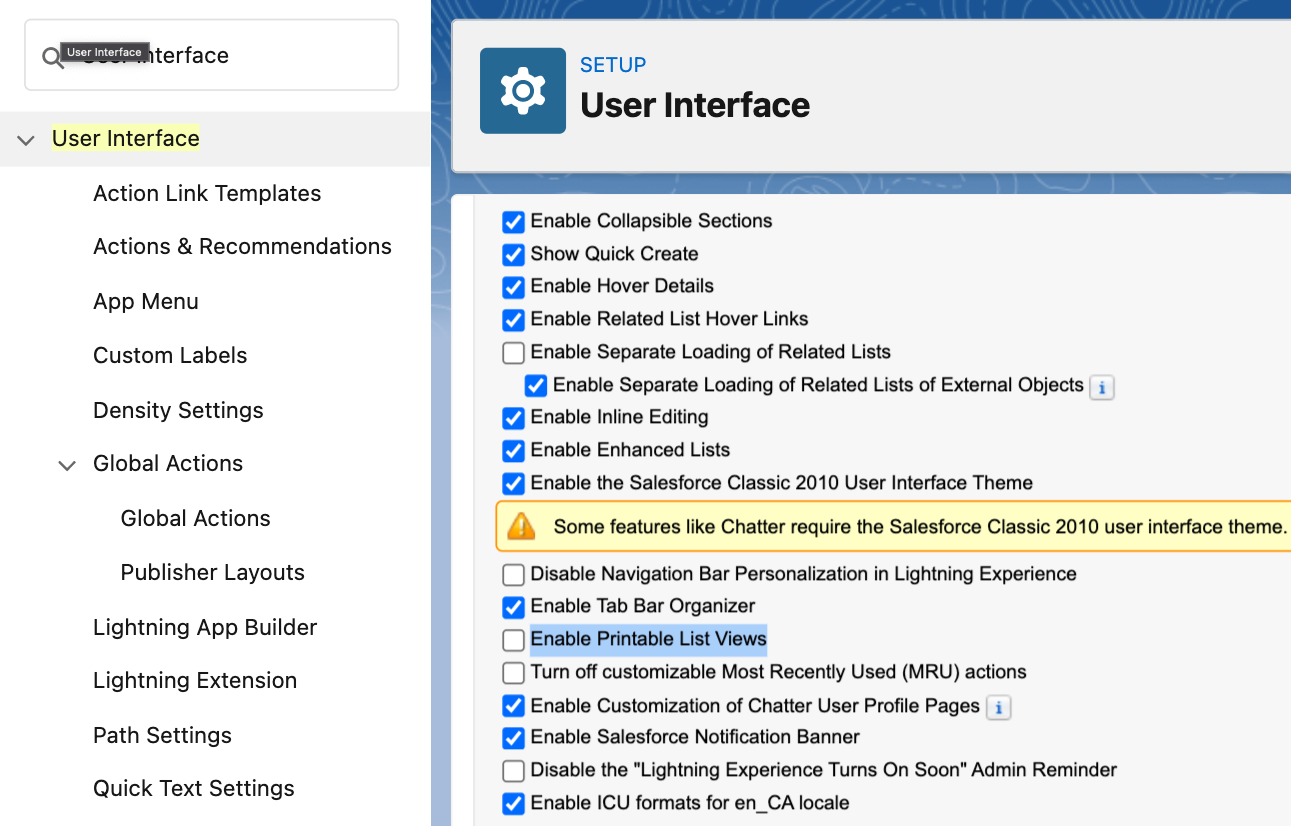Image resolution: width=1291 pixels, height=826 pixels.
Task: Uncheck Salesforce Classic 2010 User Interface Theme
Action: tap(513, 484)
